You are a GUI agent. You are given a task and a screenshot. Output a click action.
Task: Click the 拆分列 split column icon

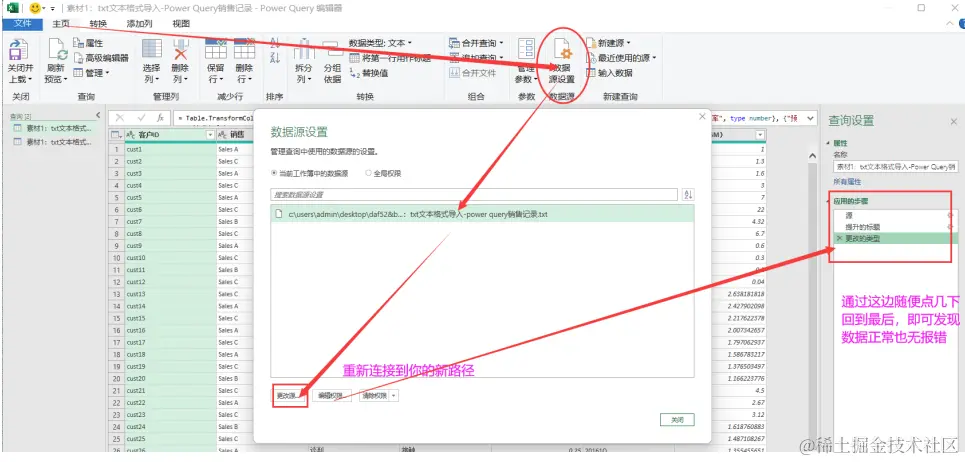(x=304, y=49)
